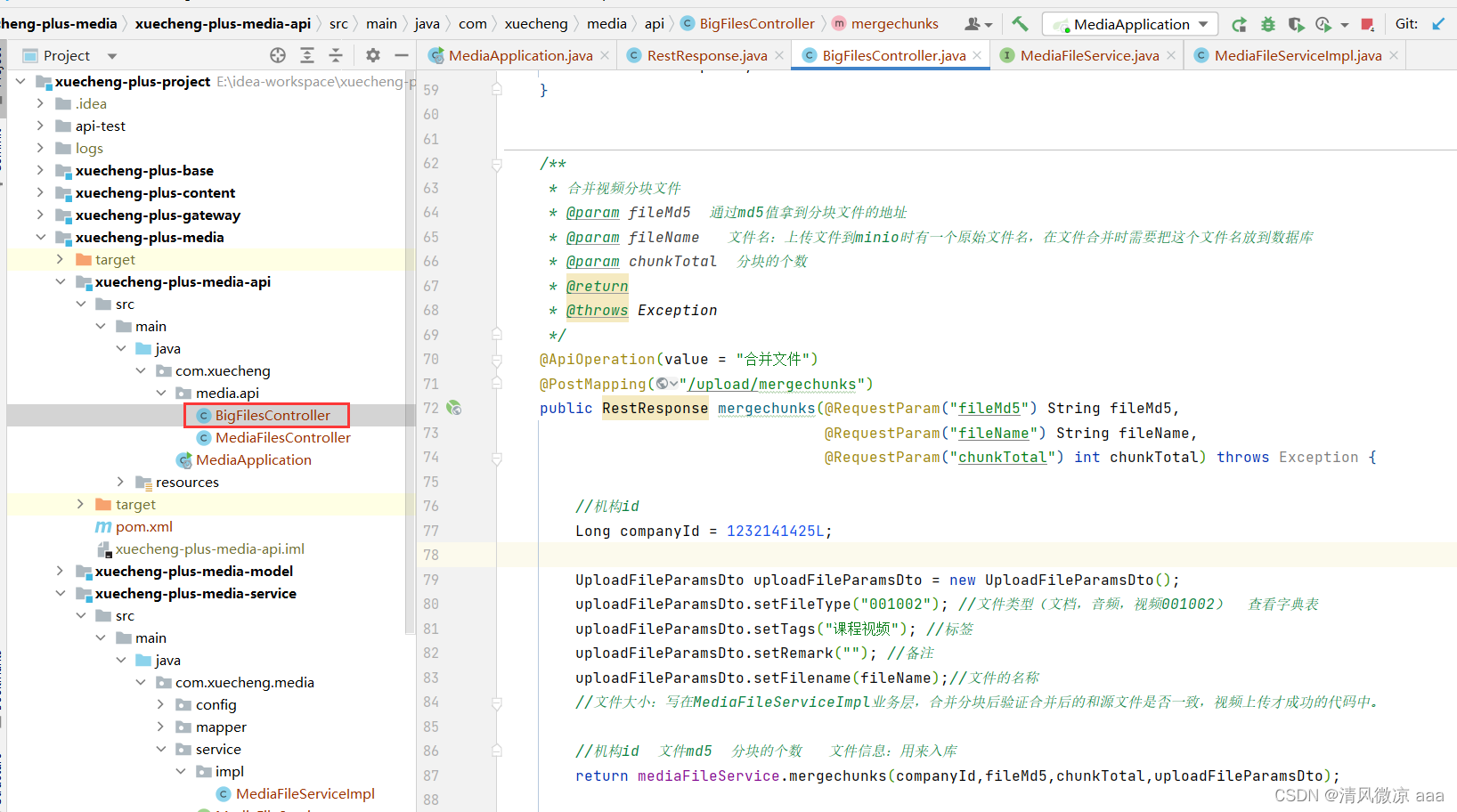This screenshot has height=812, width=1457.
Task: Expand the api-test folder
Action: (40, 126)
